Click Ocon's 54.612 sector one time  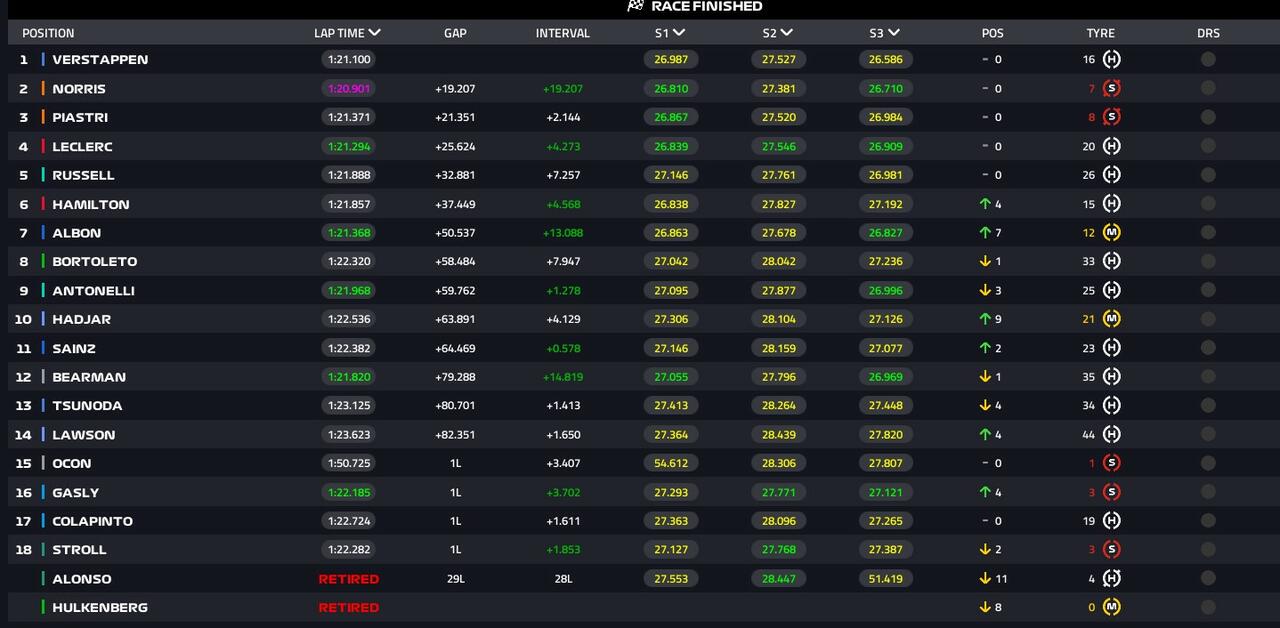click(x=671, y=463)
